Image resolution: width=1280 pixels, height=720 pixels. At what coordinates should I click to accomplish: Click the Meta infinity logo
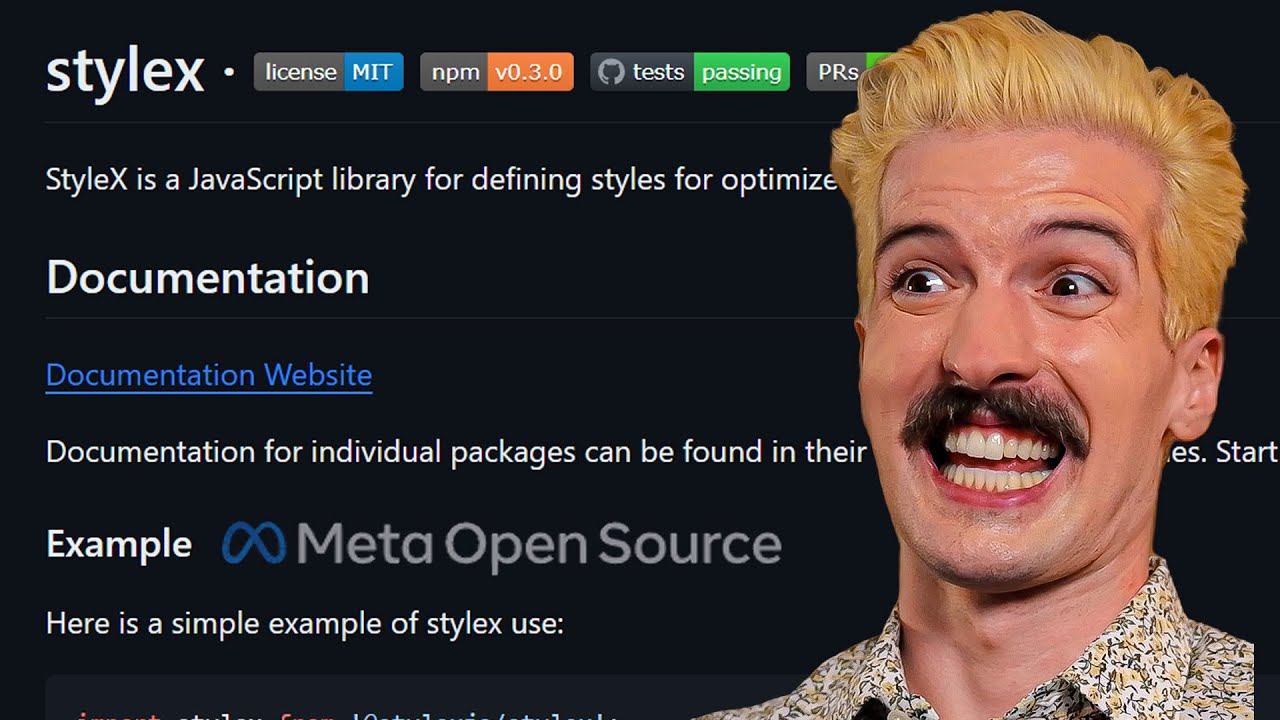[254, 544]
